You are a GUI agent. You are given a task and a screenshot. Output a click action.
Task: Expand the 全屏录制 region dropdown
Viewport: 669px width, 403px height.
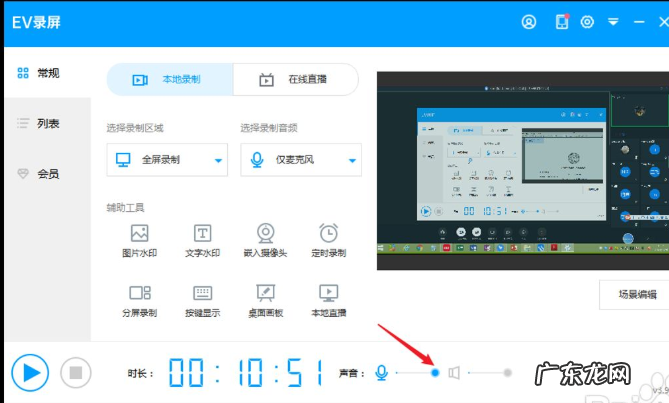coord(167,160)
